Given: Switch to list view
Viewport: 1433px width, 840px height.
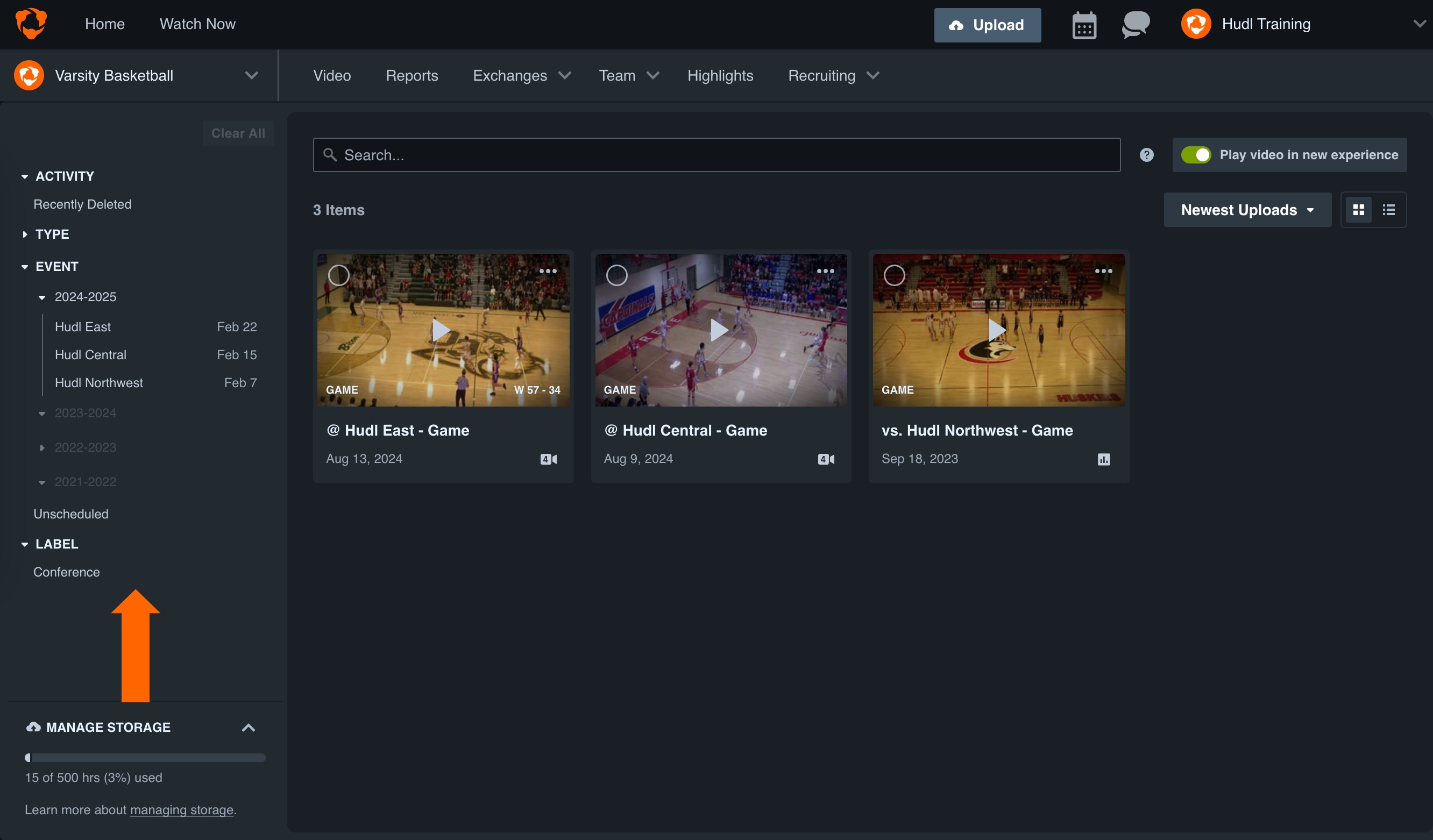Looking at the screenshot, I should (x=1389, y=209).
